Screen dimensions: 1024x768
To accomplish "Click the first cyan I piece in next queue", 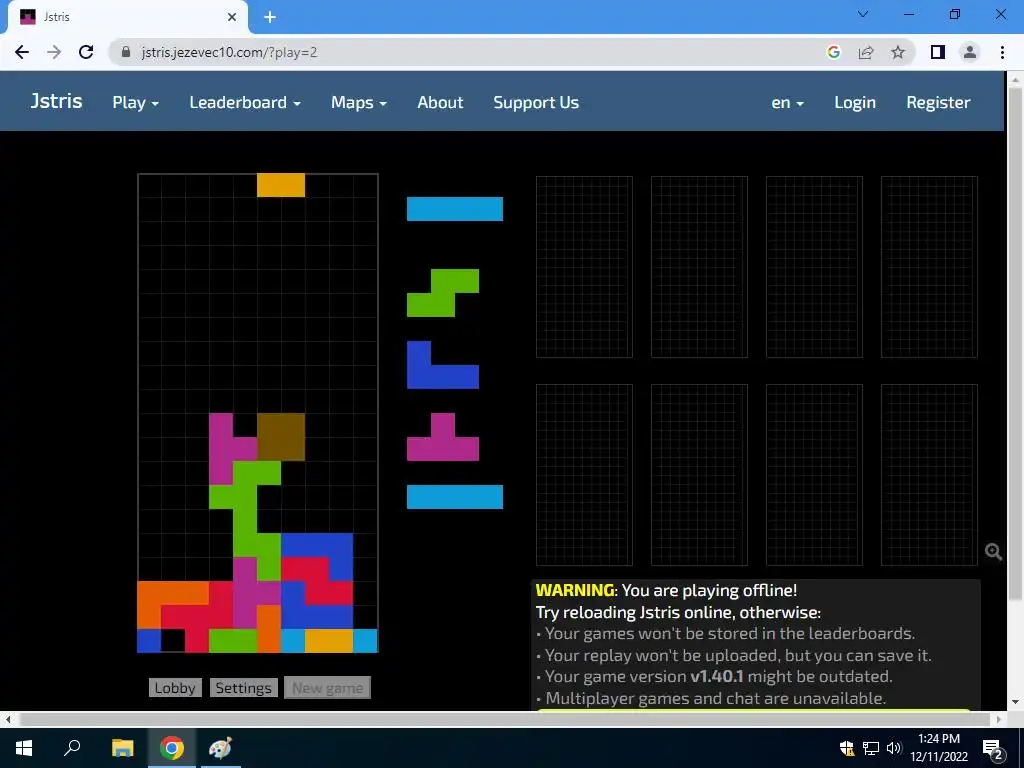I will 455,209.
